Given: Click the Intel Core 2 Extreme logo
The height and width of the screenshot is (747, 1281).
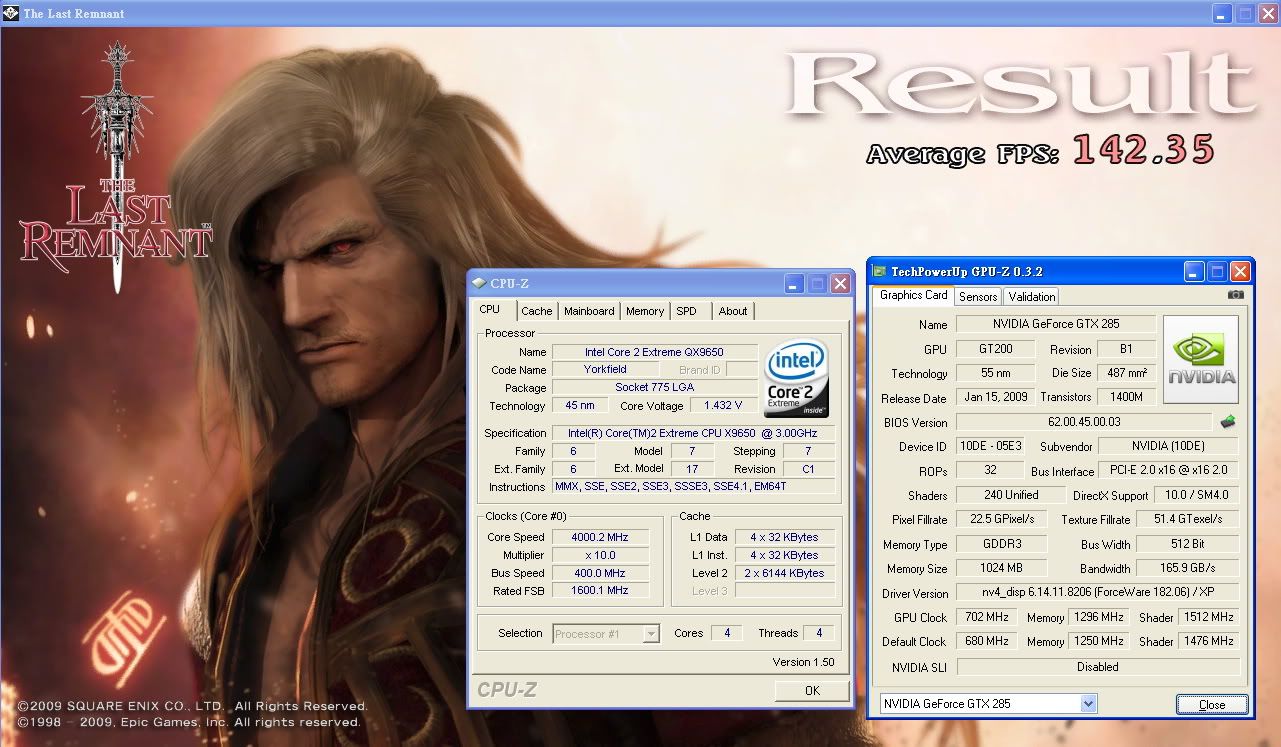Looking at the screenshot, I should (x=796, y=379).
